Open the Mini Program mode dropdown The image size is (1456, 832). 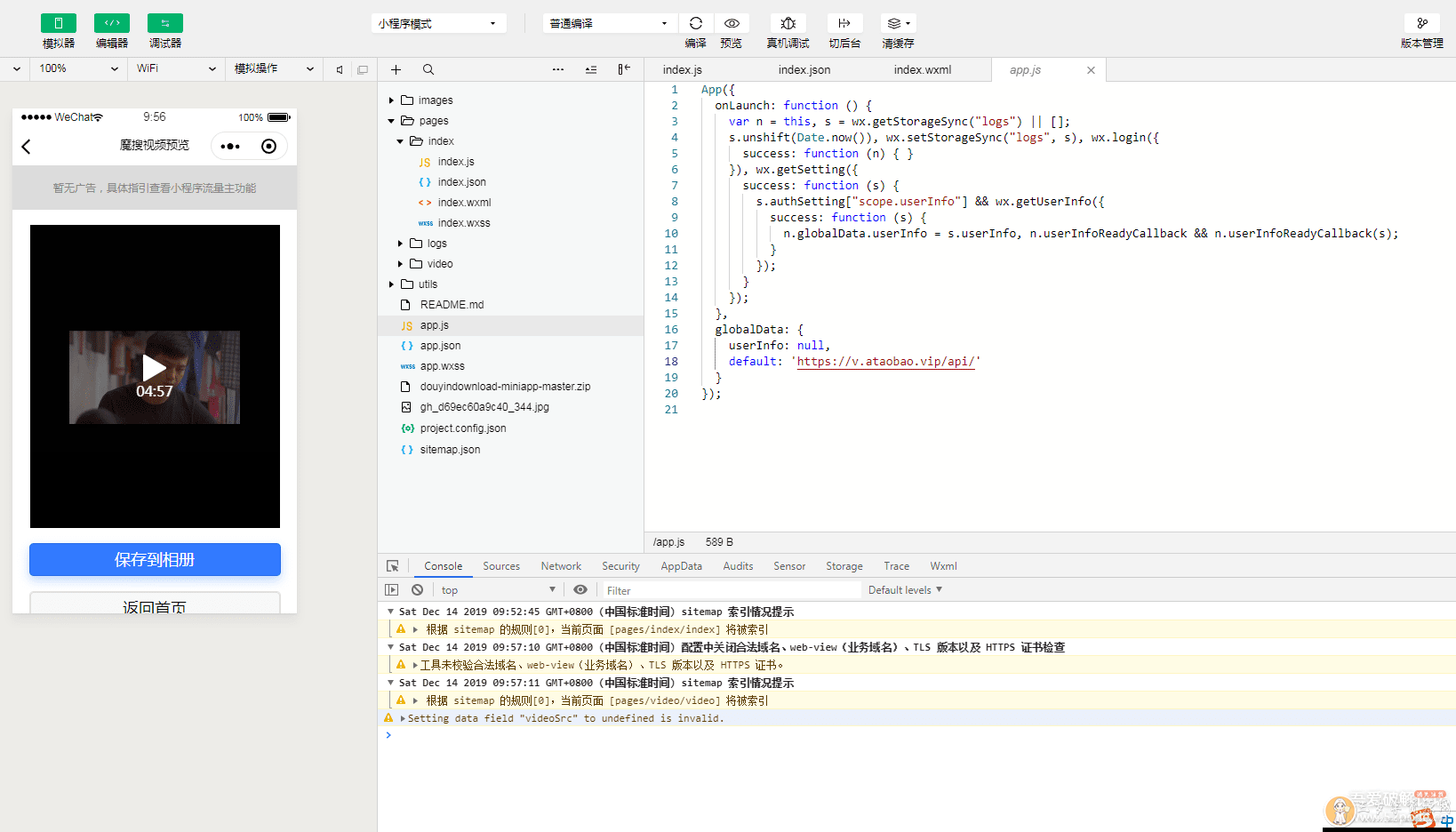[x=438, y=23]
